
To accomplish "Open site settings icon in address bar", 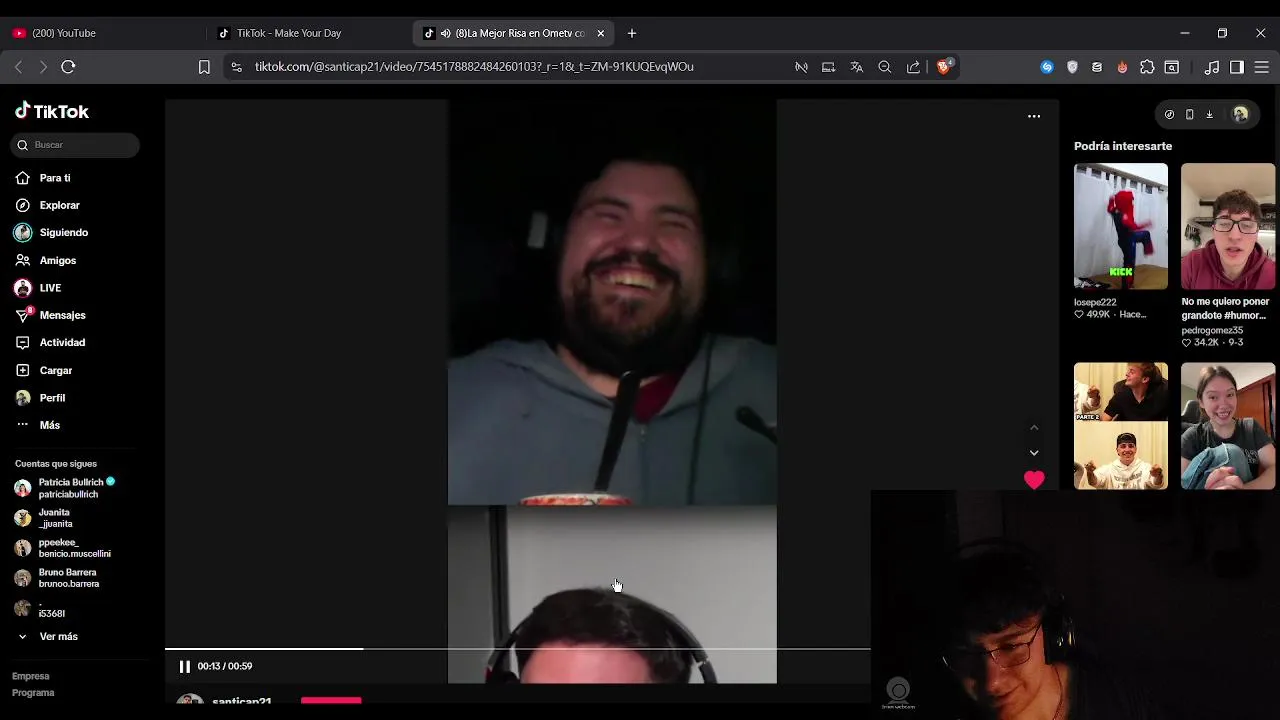I will (x=237, y=67).
